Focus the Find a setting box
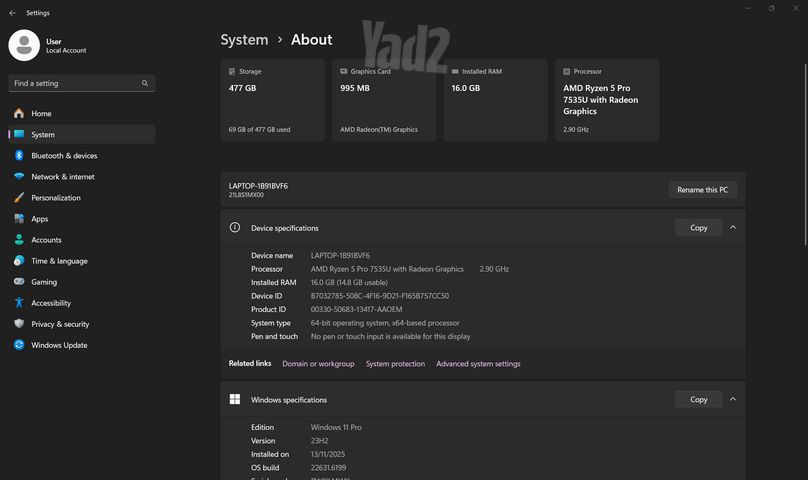The height and width of the screenshot is (480, 808). [82, 83]
